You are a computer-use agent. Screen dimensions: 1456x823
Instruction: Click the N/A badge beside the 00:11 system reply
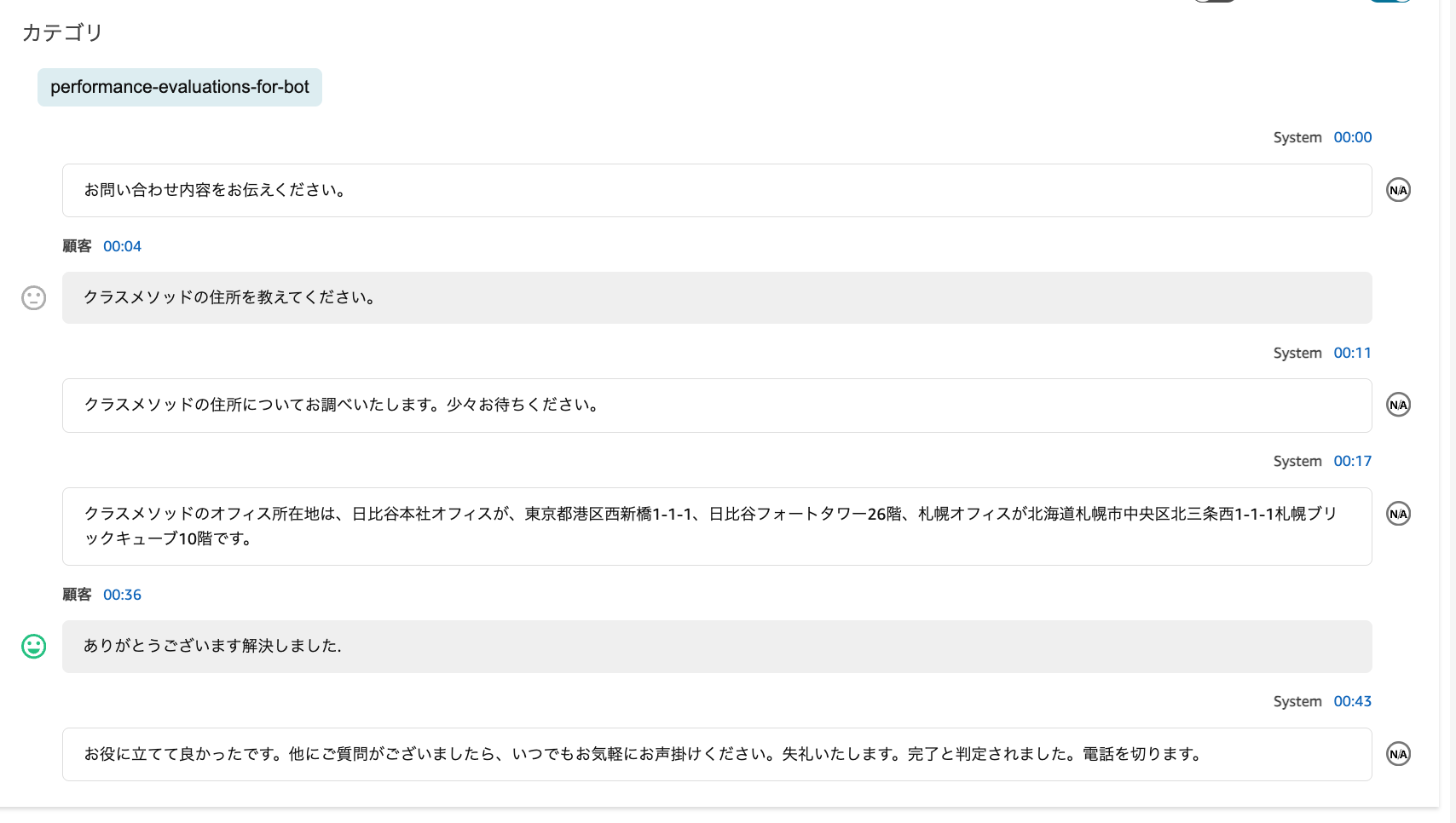point(1397,405)
